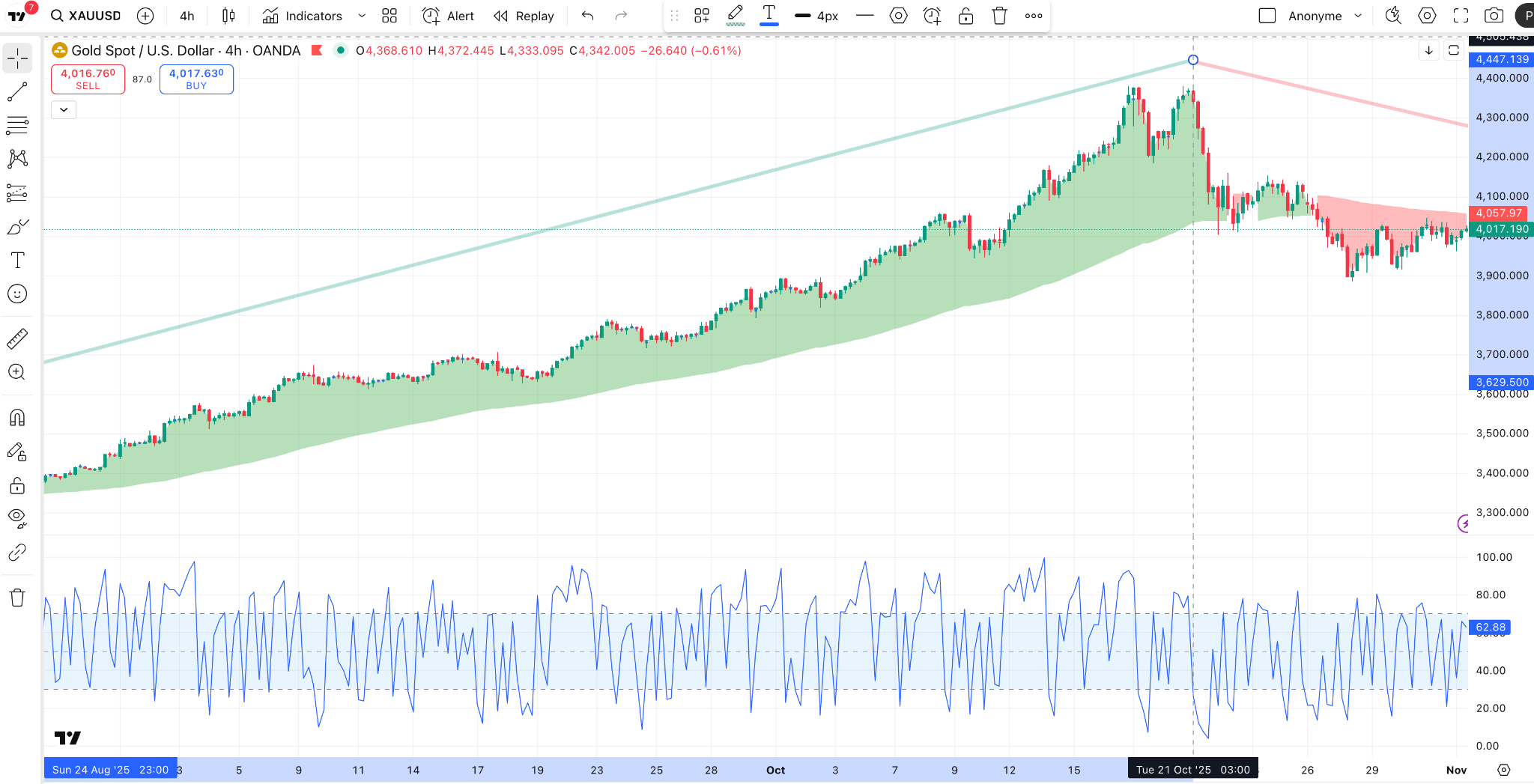
Task: Select the Trend Line tool
Action: coord(16,91)
